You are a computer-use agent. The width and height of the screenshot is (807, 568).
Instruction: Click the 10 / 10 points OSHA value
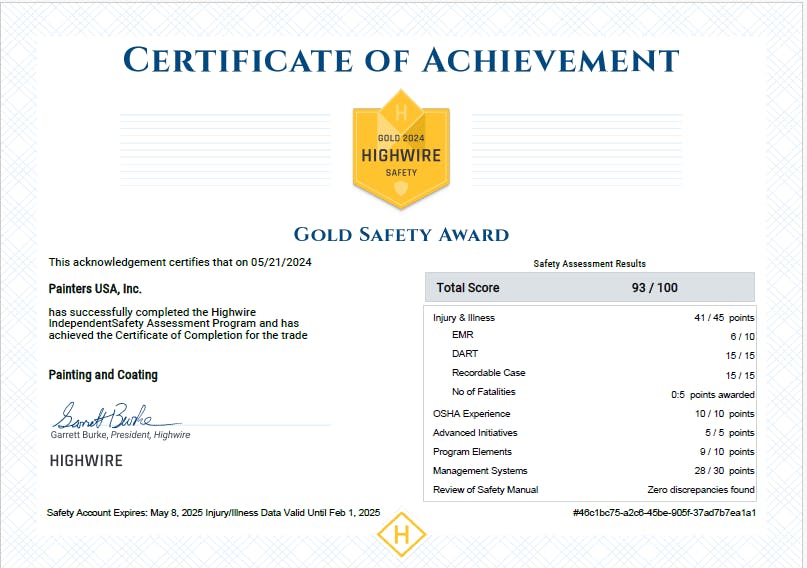click(x=725, y=414)
